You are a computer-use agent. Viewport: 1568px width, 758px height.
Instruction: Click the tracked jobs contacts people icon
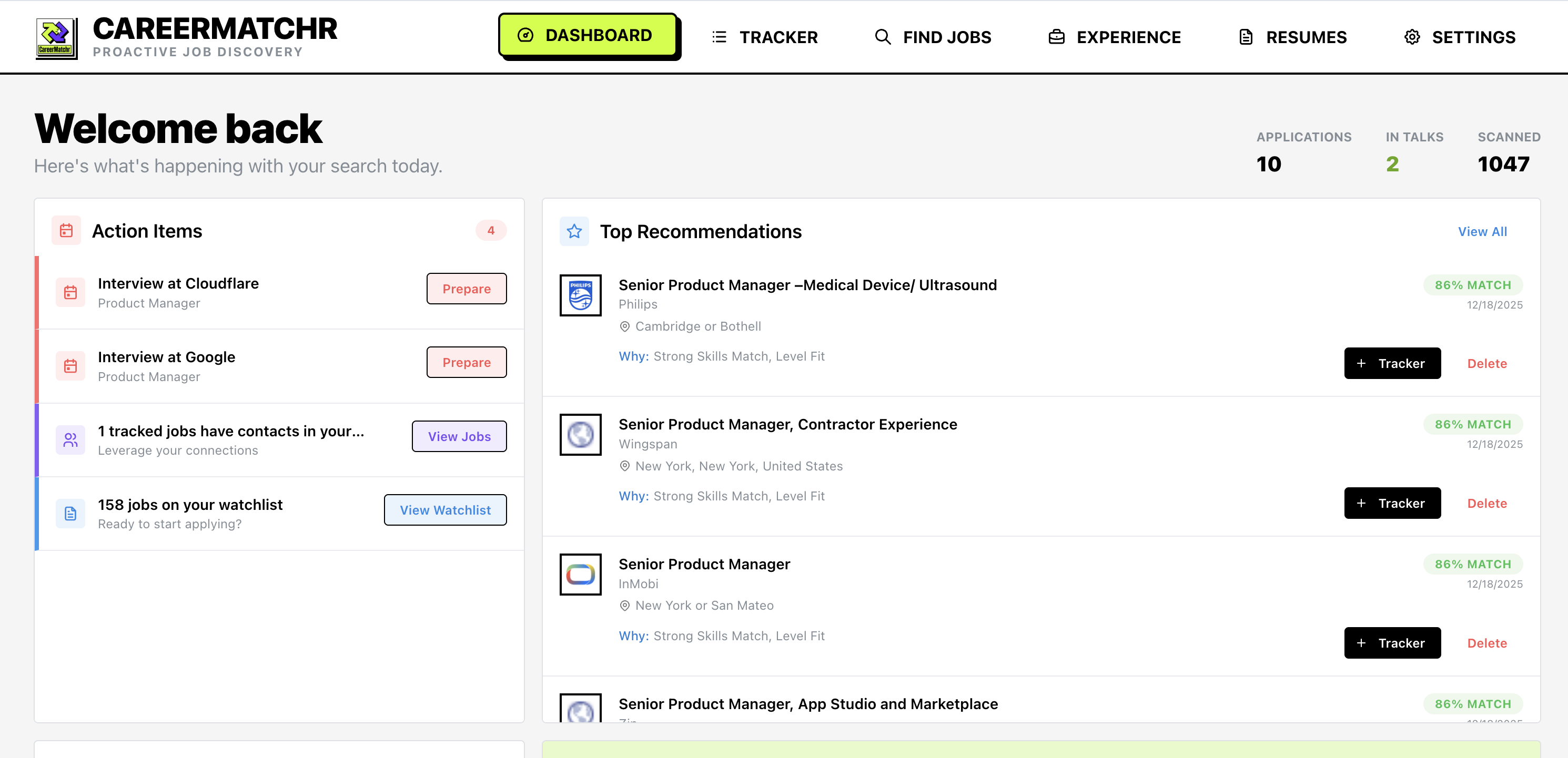[x=70, y=439]
